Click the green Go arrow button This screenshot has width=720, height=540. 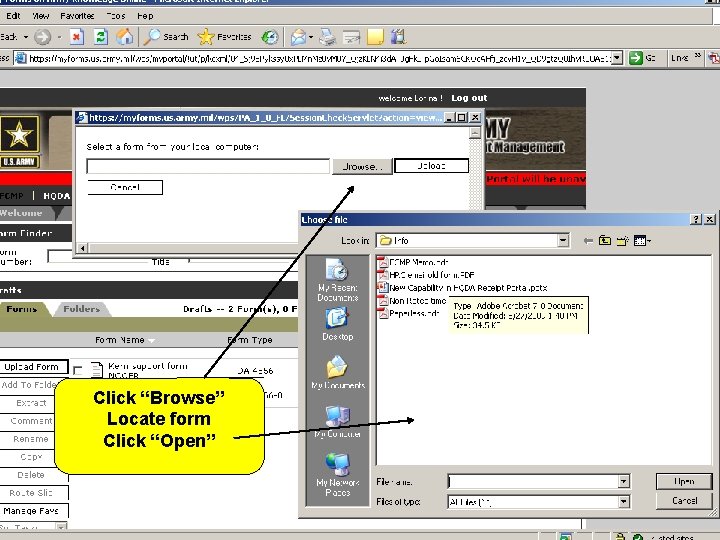click(636, 58)
